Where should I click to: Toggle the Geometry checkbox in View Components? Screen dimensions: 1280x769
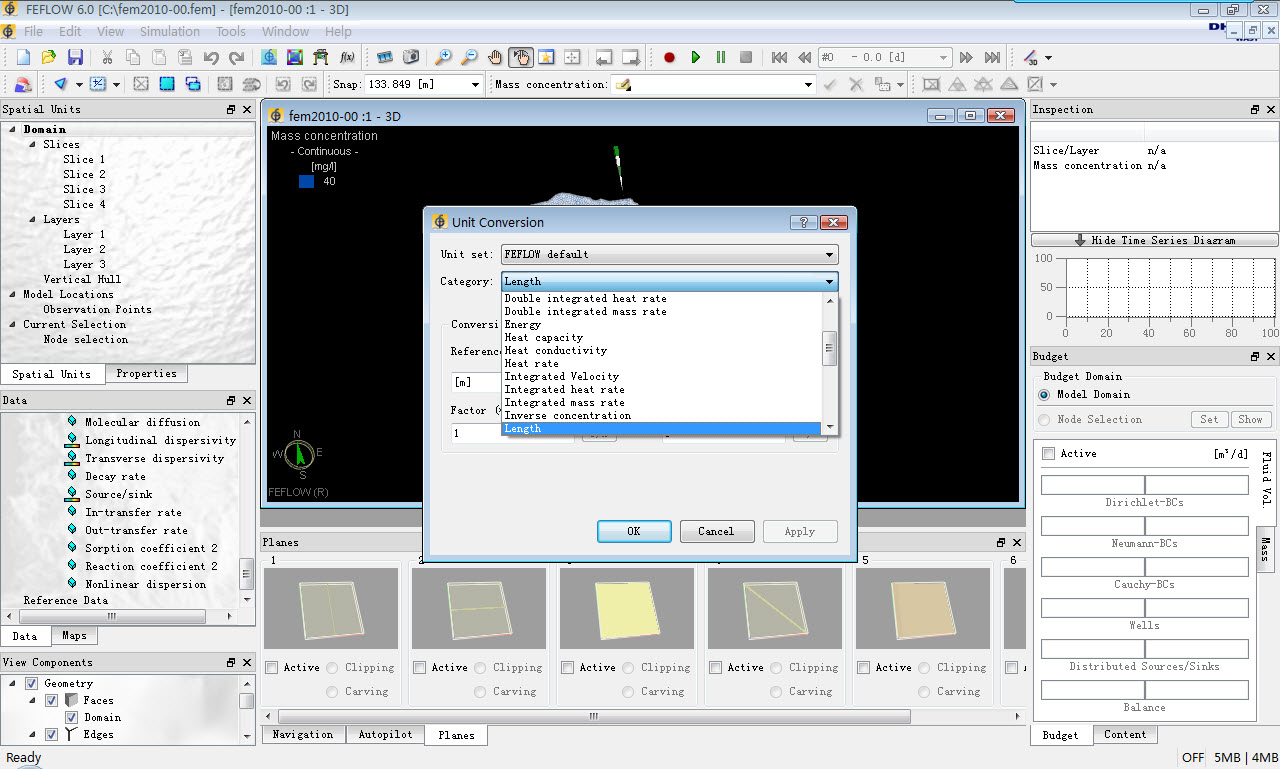pos(31,683)
